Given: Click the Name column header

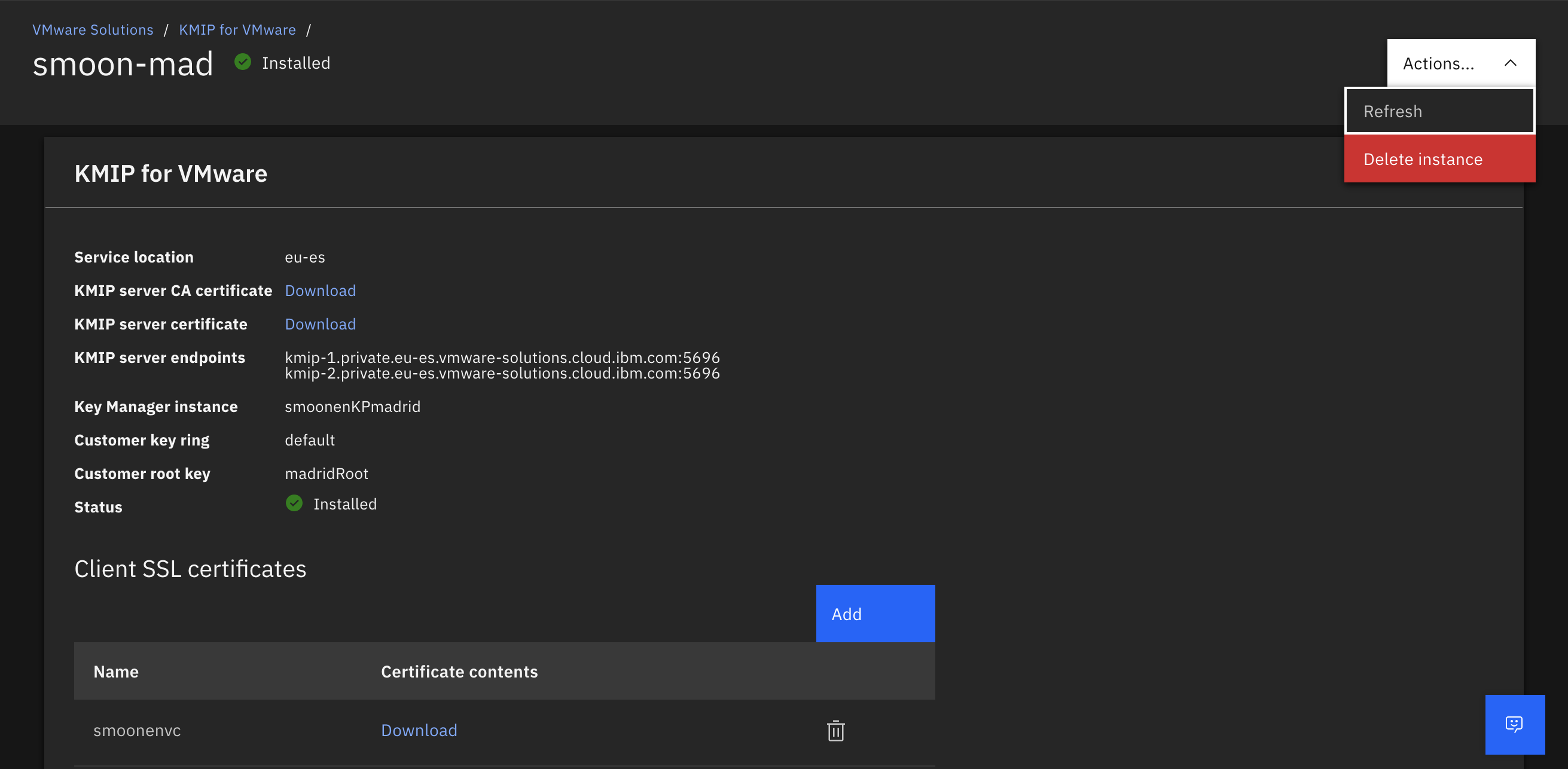Looking at the screenshot, I should (x=116, y=671).
